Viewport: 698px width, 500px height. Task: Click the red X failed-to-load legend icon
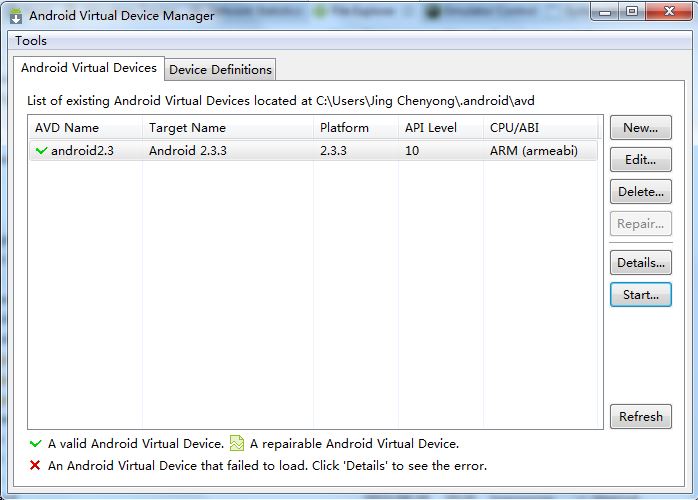(x=36, y=465)
